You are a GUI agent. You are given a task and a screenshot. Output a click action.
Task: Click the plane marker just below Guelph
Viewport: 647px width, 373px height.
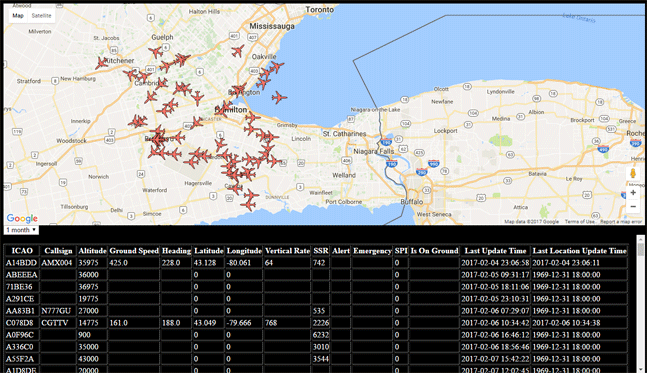tap(155, 52)
